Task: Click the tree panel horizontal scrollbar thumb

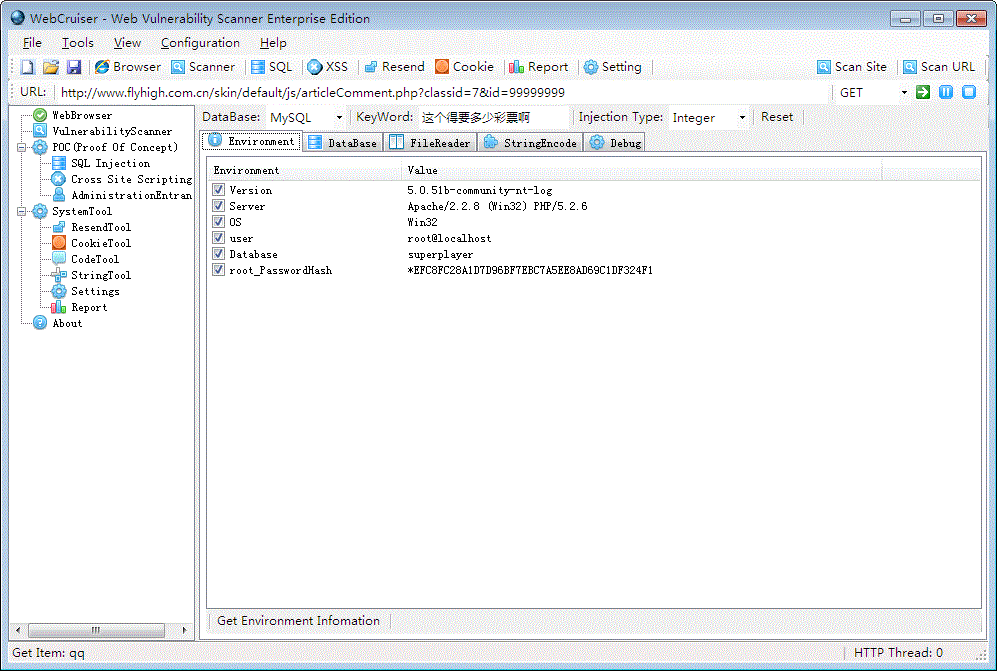Action: coord(96,630)
